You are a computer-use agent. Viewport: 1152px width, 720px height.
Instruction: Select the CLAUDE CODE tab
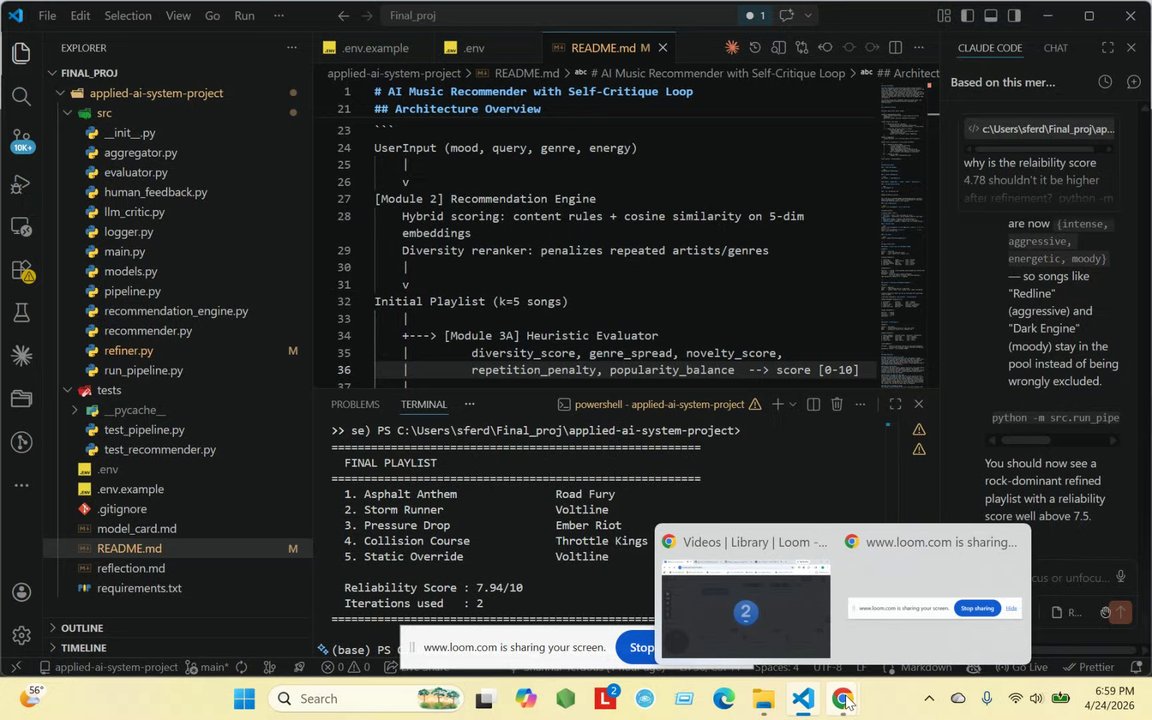click(x=990, y=48)
